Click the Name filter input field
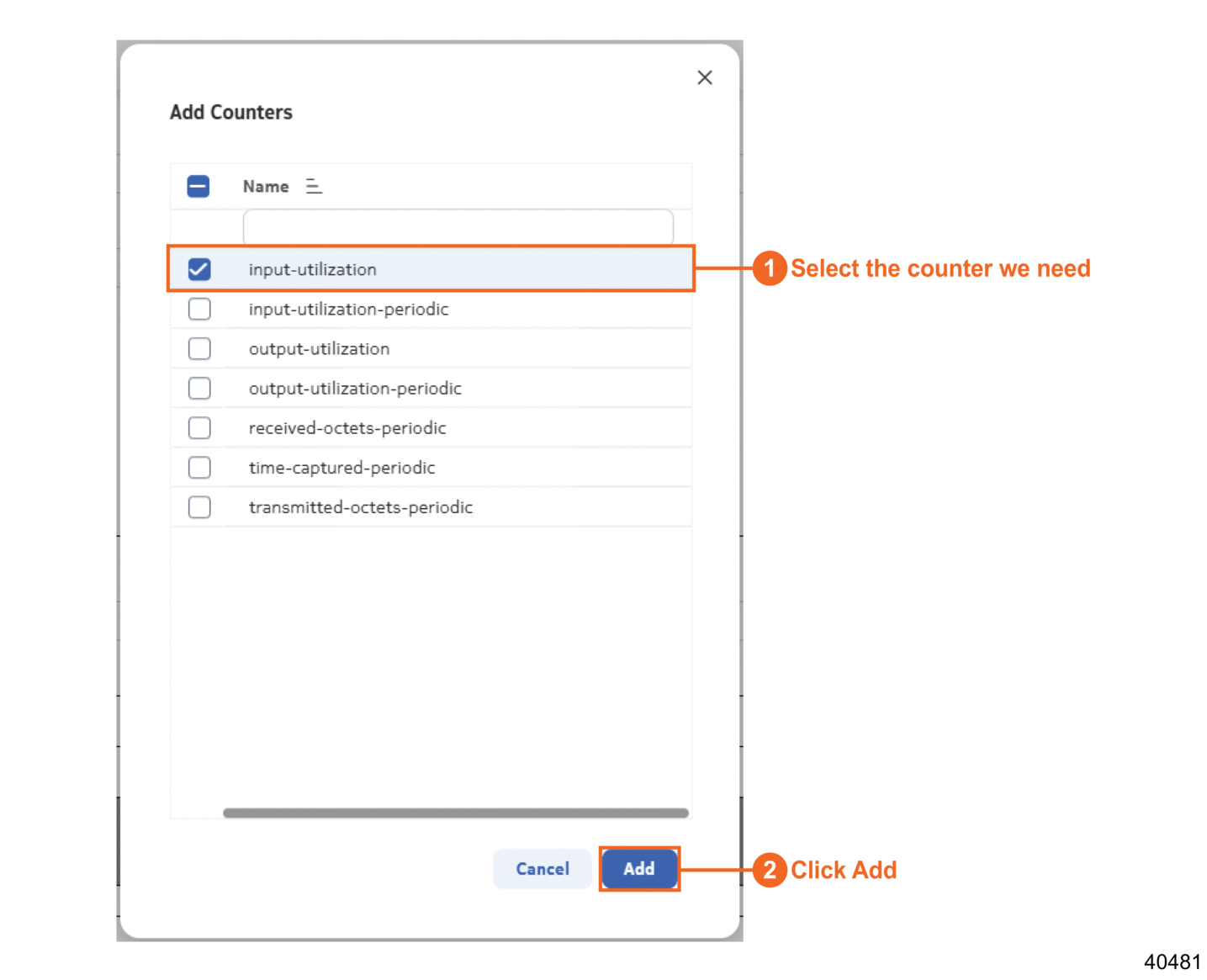Viewport: 1207px width, 980px height. (x=458, y=227)
